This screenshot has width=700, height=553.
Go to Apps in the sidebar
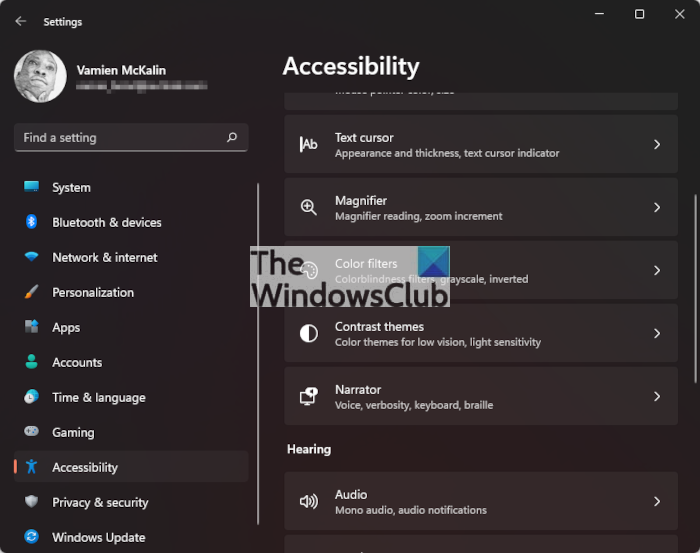point(66,327)
